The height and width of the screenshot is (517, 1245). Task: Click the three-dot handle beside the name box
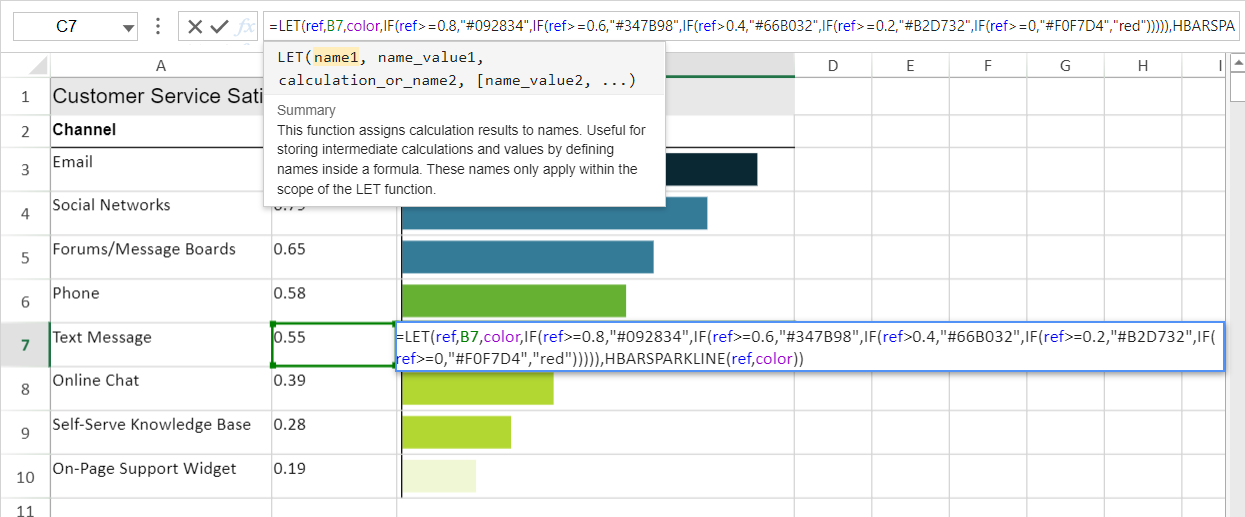point(158,27)
